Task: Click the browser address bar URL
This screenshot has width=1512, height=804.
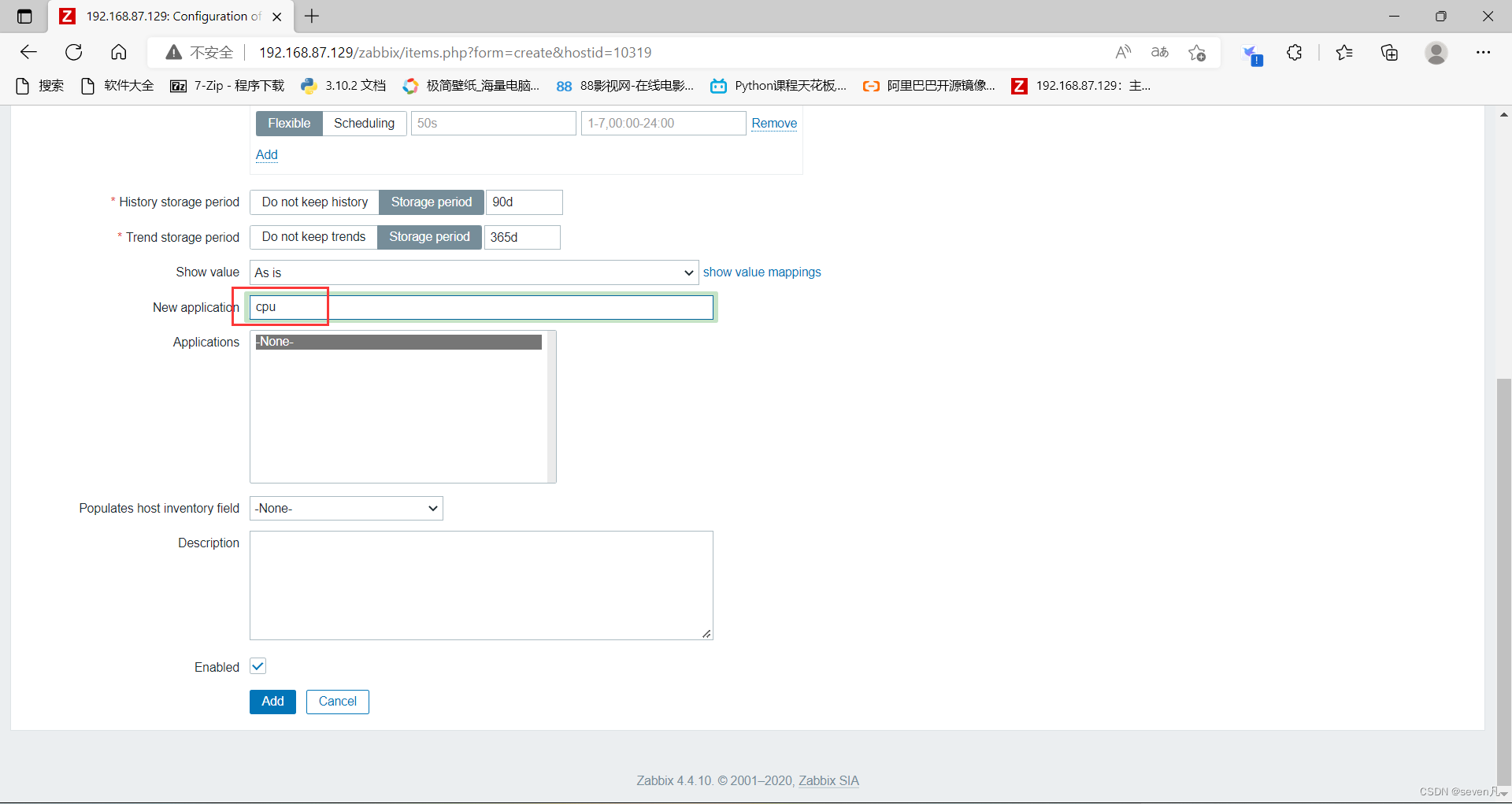Action: click(455, 53)
